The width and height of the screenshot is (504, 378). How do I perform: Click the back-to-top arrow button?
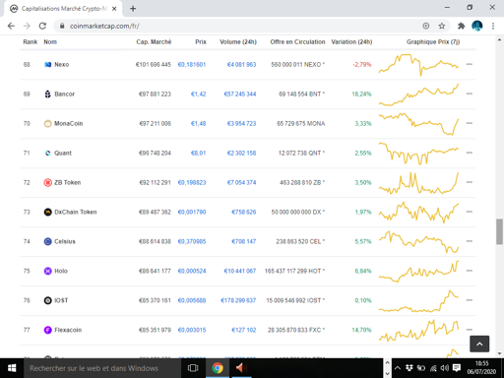point(479,344)
